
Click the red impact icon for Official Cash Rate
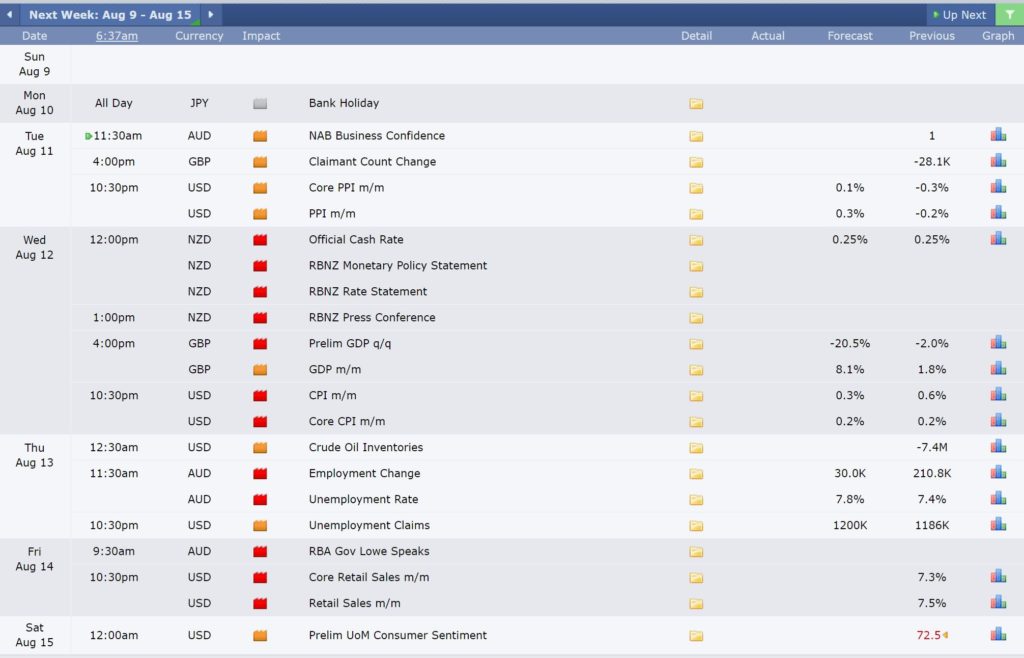coord(260,240)
